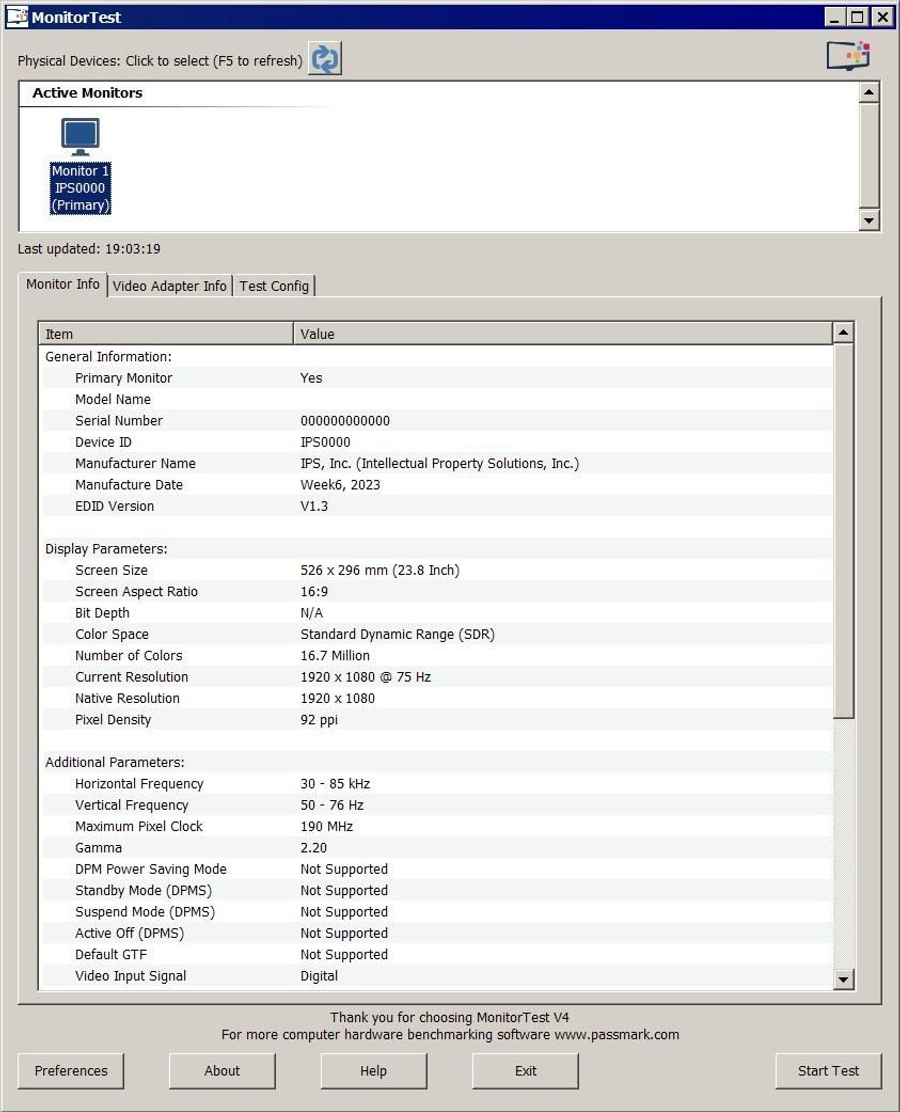Click Active Monitors list scroll up arrow
Screen dimensions: 900x1112
click(x=869, y=92)
